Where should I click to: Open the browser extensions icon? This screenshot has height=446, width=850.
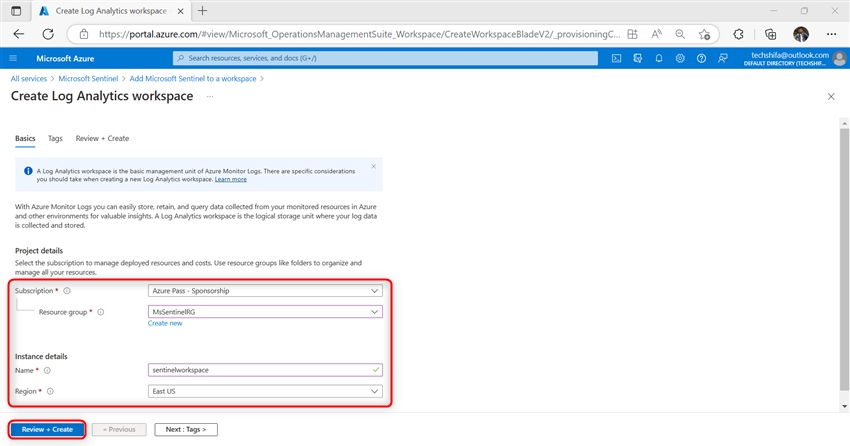(738, 34)
